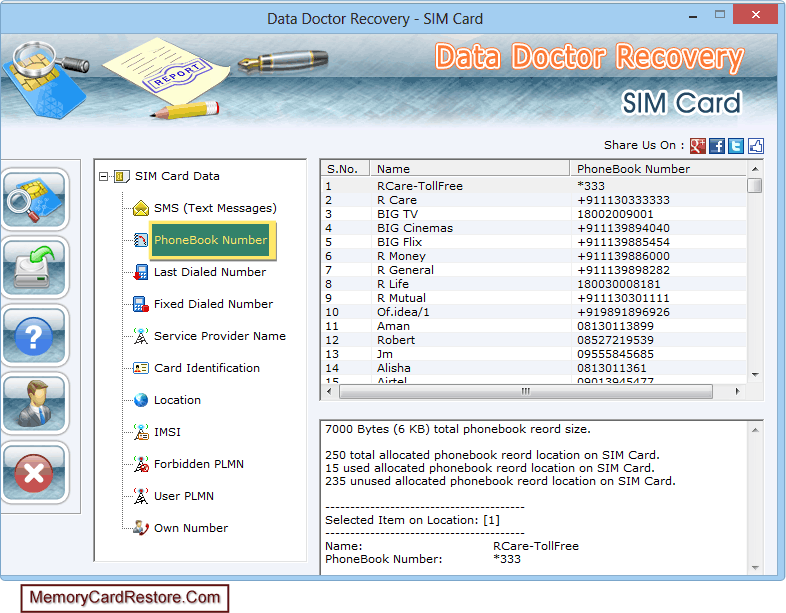Select the Robert contact row
Screen dimensions: 786x613
[x=533, y=340]
